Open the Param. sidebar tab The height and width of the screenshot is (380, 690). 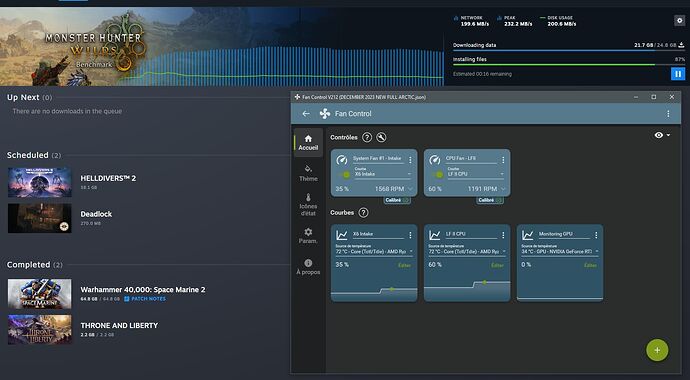click(308, 236)
